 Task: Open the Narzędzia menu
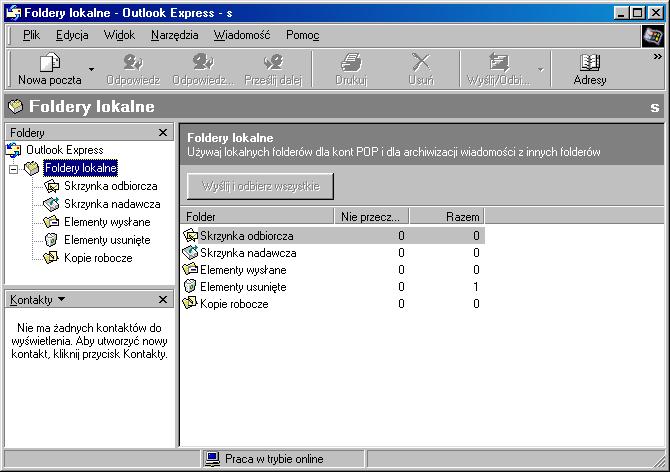point(174,35)
